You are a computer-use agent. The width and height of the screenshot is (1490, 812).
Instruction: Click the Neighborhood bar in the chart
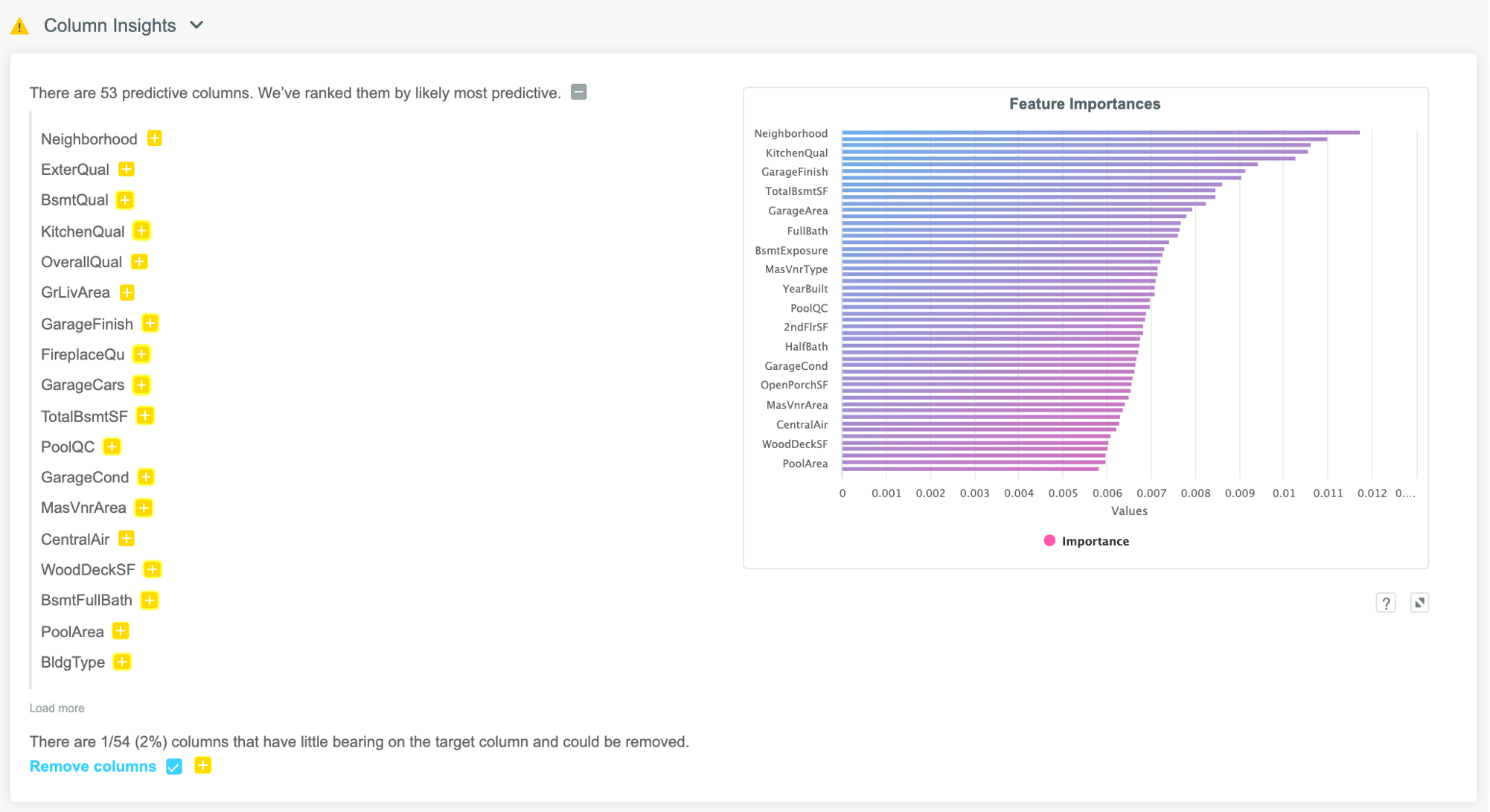click(1100, 132)
